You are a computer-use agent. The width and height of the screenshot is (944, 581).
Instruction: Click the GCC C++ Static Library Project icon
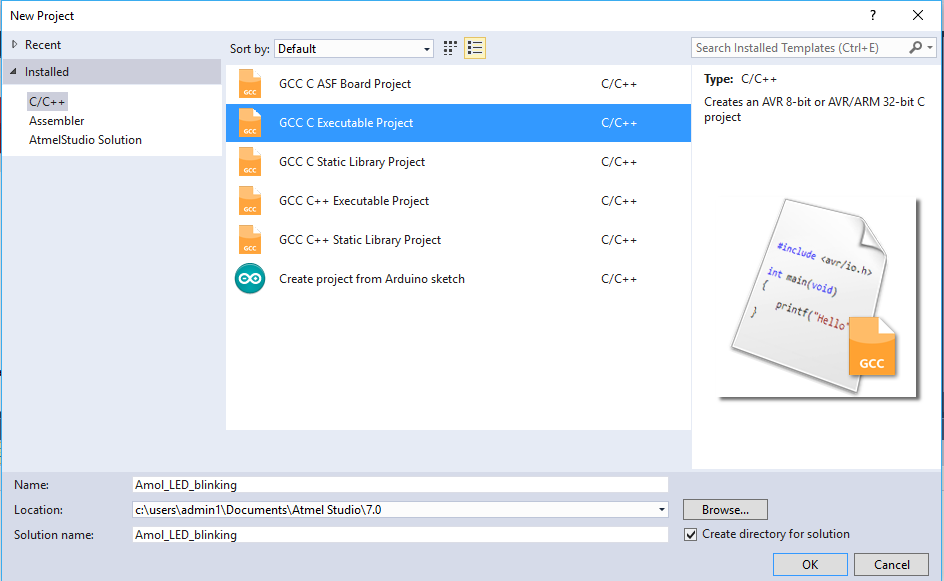(250, 240)
